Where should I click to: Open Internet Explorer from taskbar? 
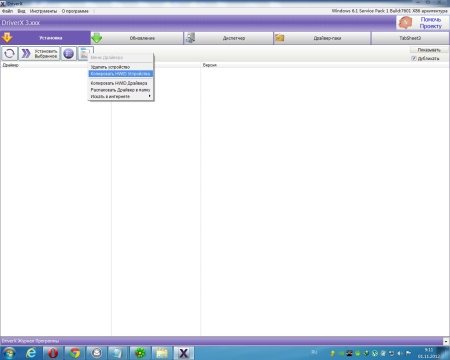click(31, 353)
